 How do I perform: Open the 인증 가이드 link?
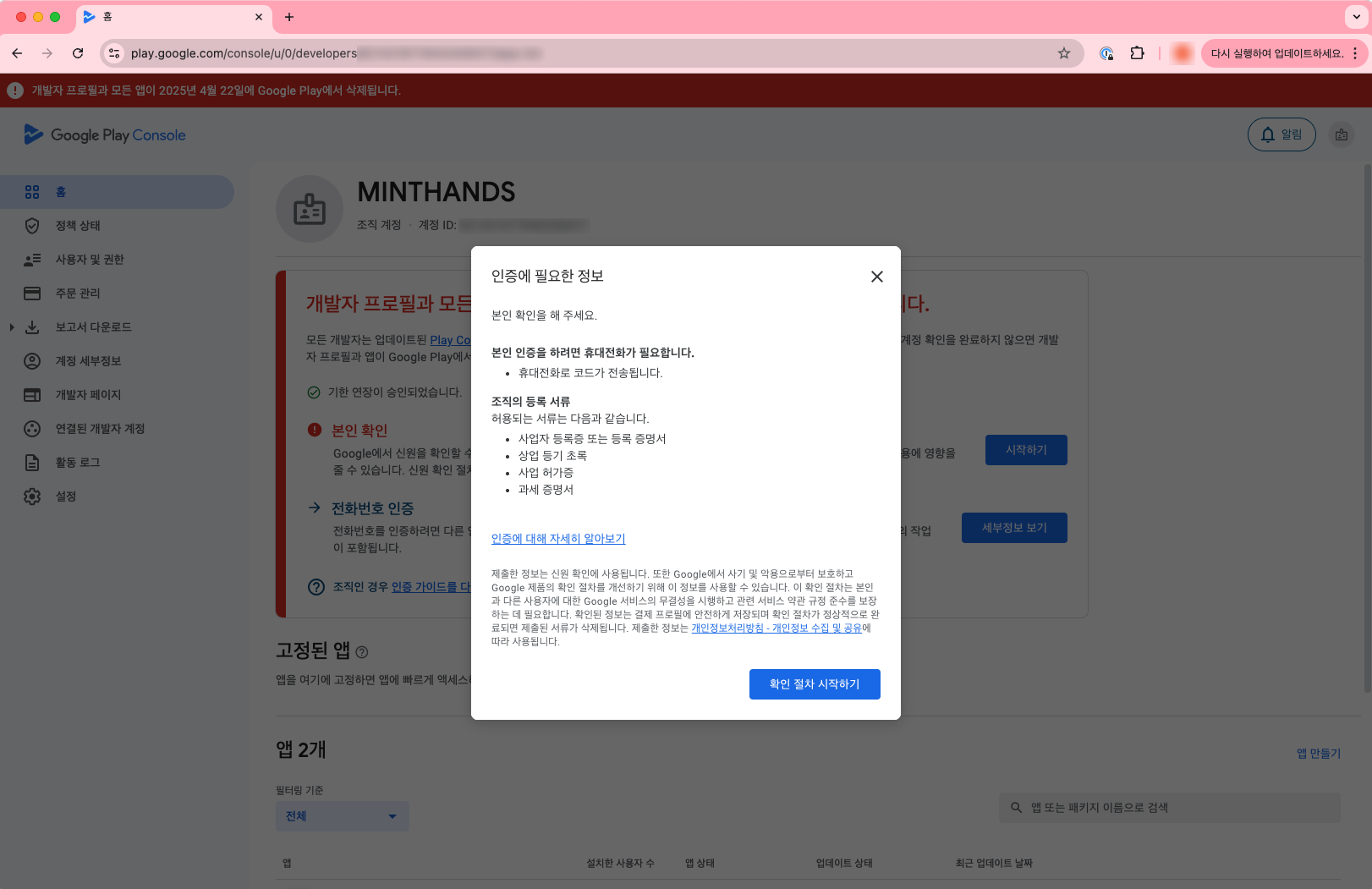click(431, 587)
